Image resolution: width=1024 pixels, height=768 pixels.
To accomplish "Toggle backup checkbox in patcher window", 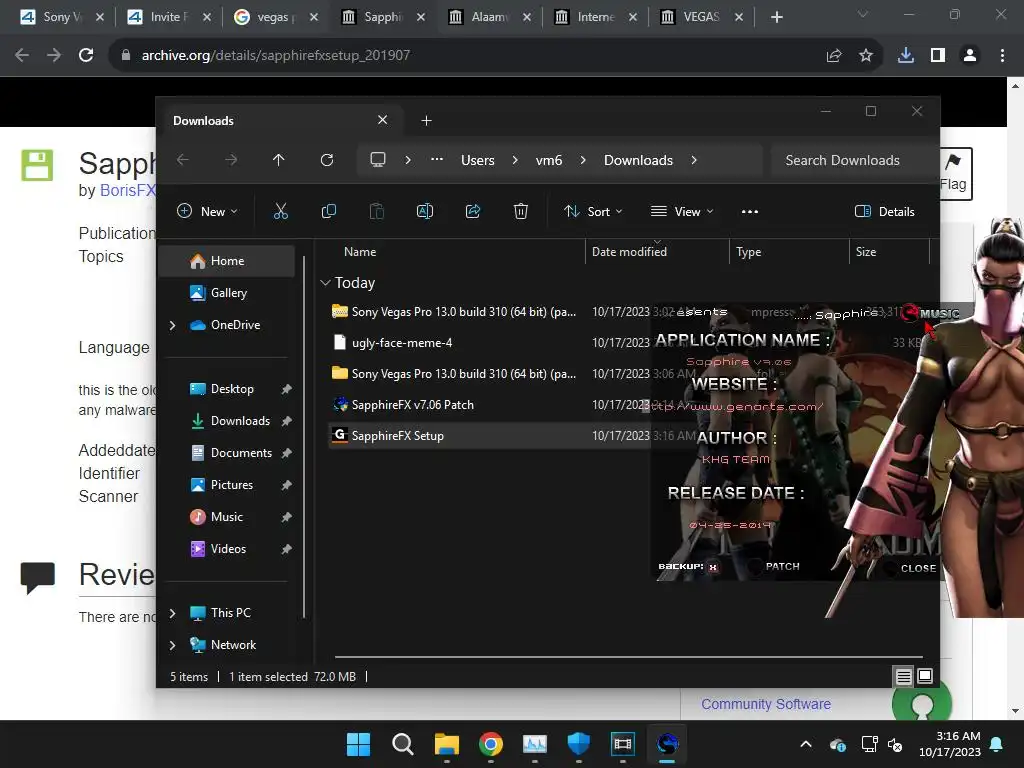I will (x=713, y=568).
